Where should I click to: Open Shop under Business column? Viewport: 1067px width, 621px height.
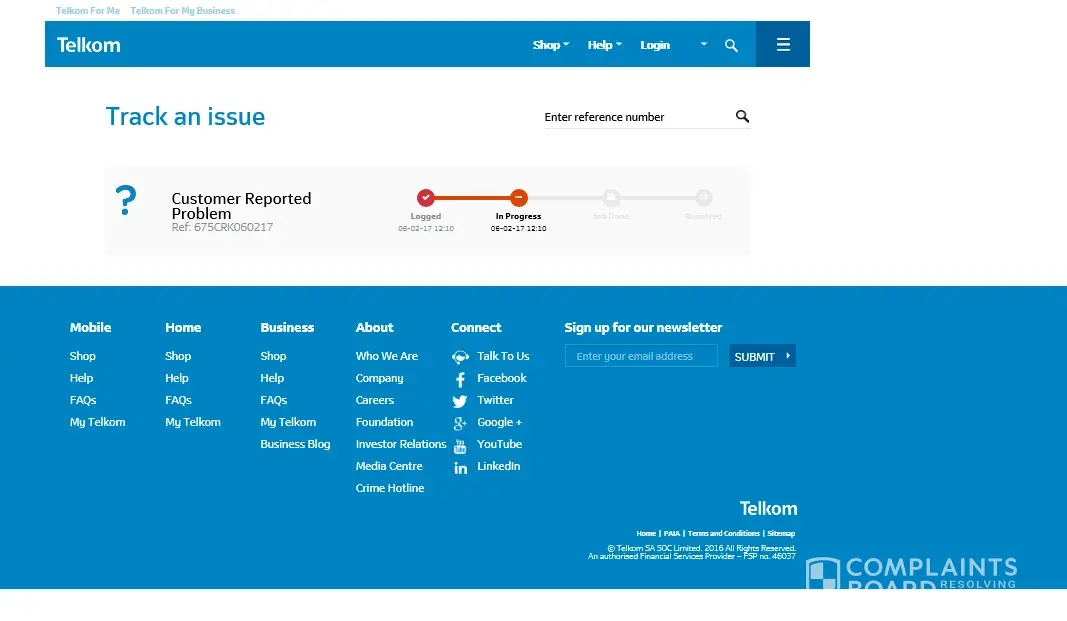point(273,356)
